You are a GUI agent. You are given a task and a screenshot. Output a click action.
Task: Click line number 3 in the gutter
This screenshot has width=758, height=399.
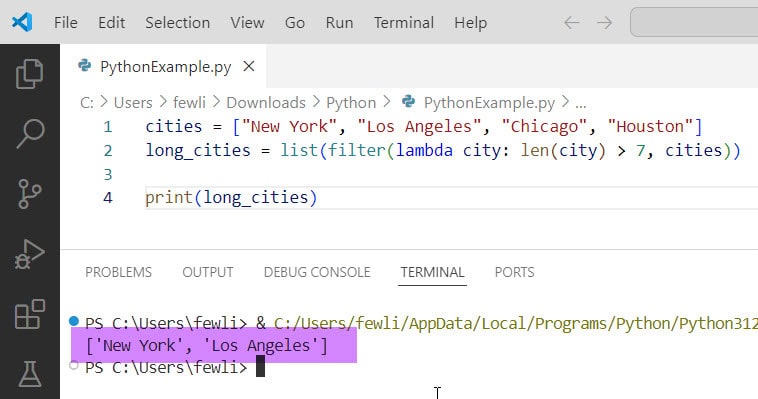108,174
